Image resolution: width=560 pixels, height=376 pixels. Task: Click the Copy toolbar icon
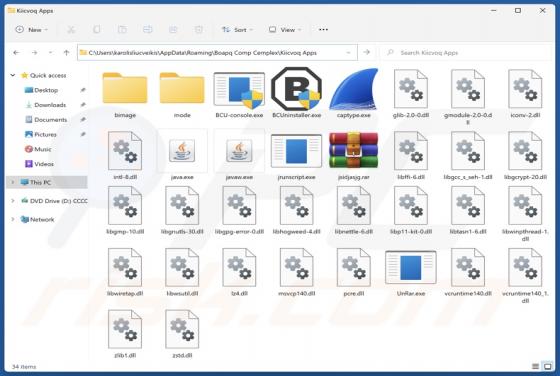(x=96, y=30)
